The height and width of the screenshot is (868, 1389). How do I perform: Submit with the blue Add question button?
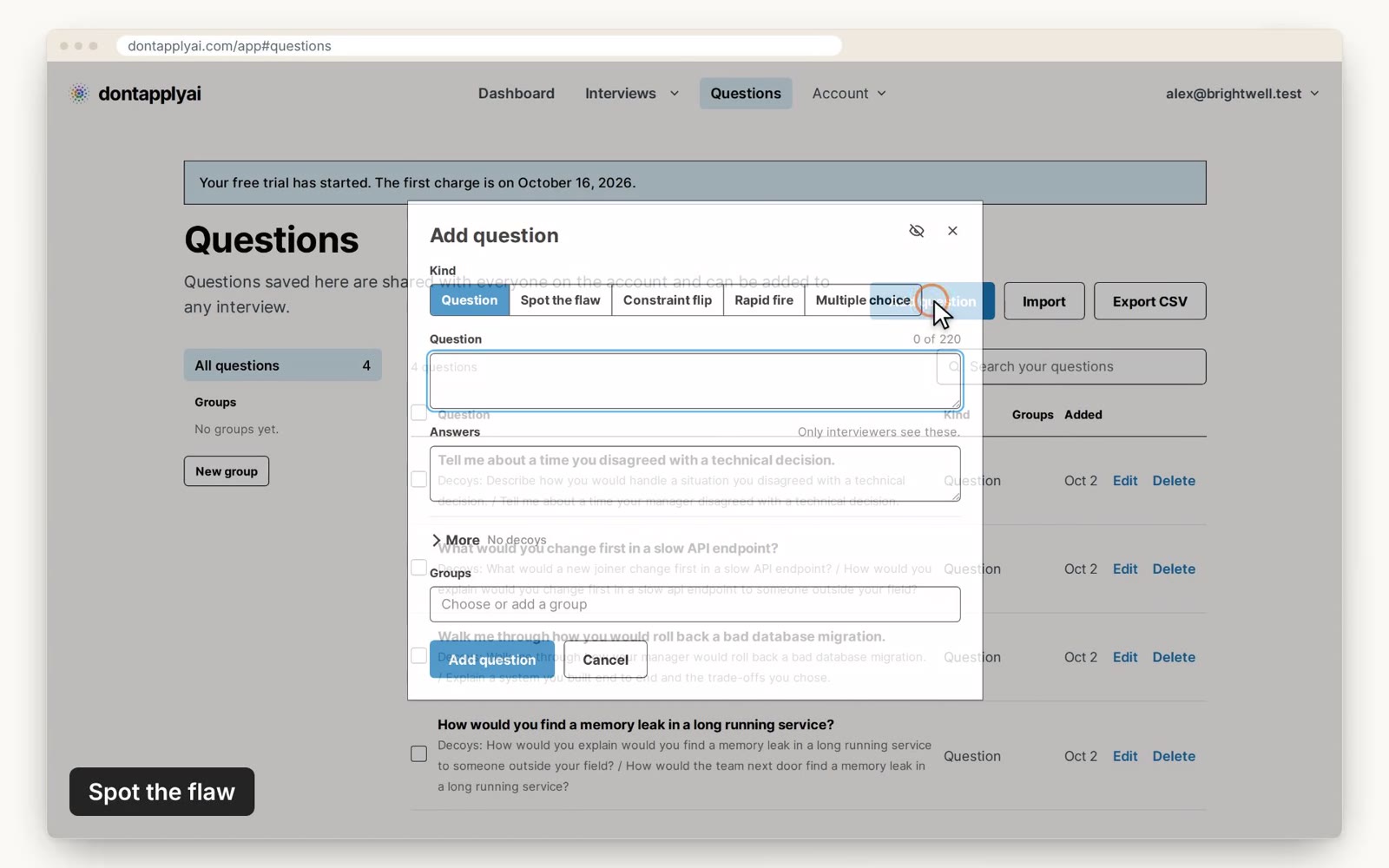point(492,660)
